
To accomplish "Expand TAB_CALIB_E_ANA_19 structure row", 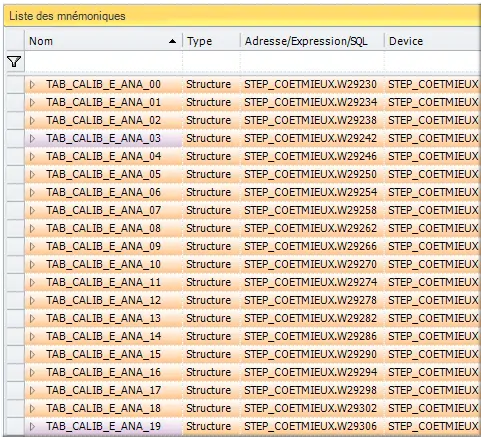I will click(32, 426).
